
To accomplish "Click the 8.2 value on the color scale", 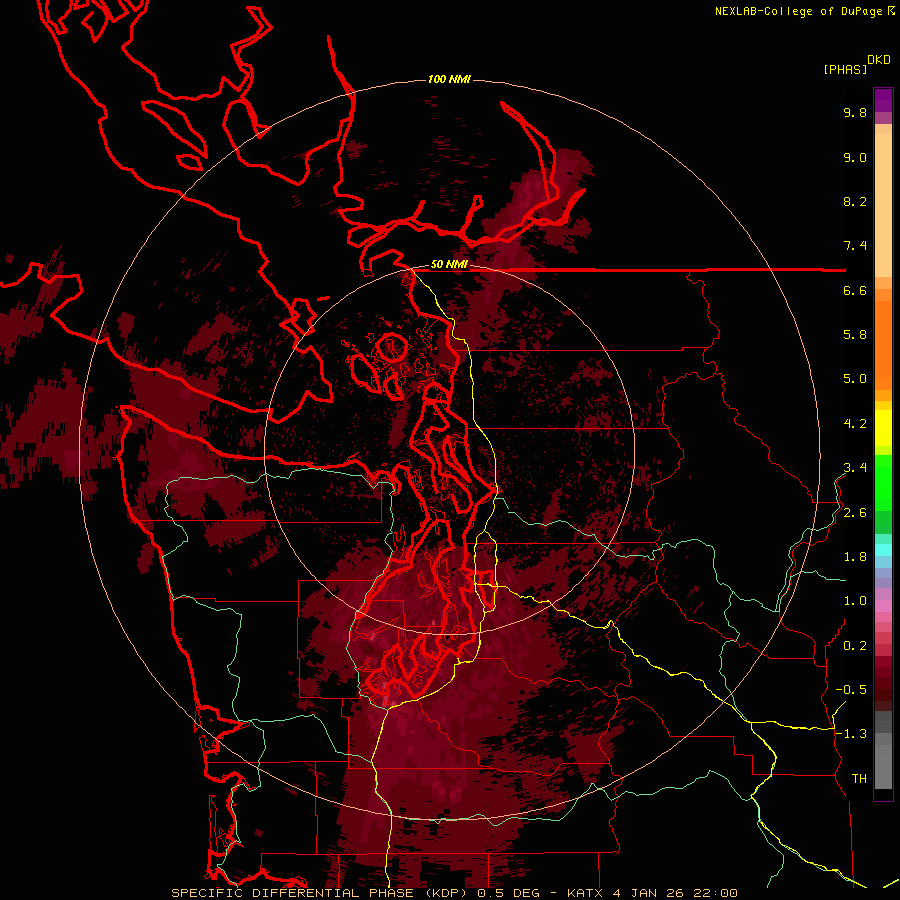I will tap(855, 201).
